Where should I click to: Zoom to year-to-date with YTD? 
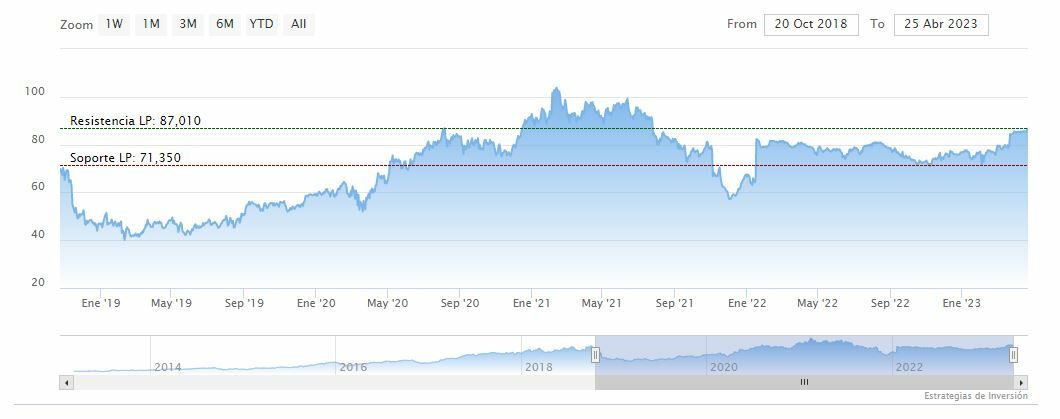tap(262, 24)
